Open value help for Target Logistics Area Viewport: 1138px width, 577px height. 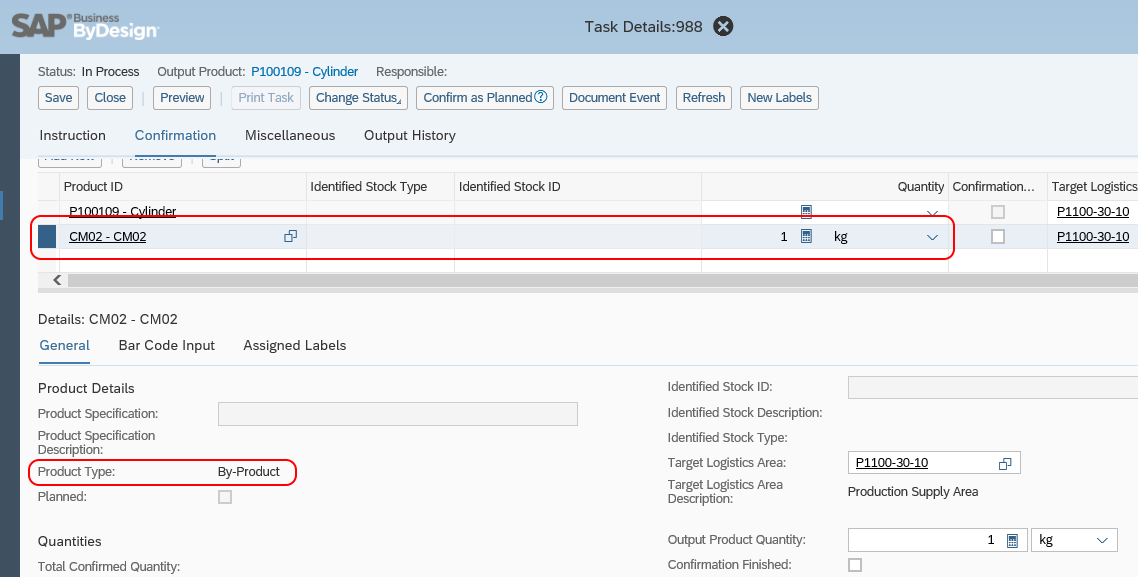point(1004,462)
